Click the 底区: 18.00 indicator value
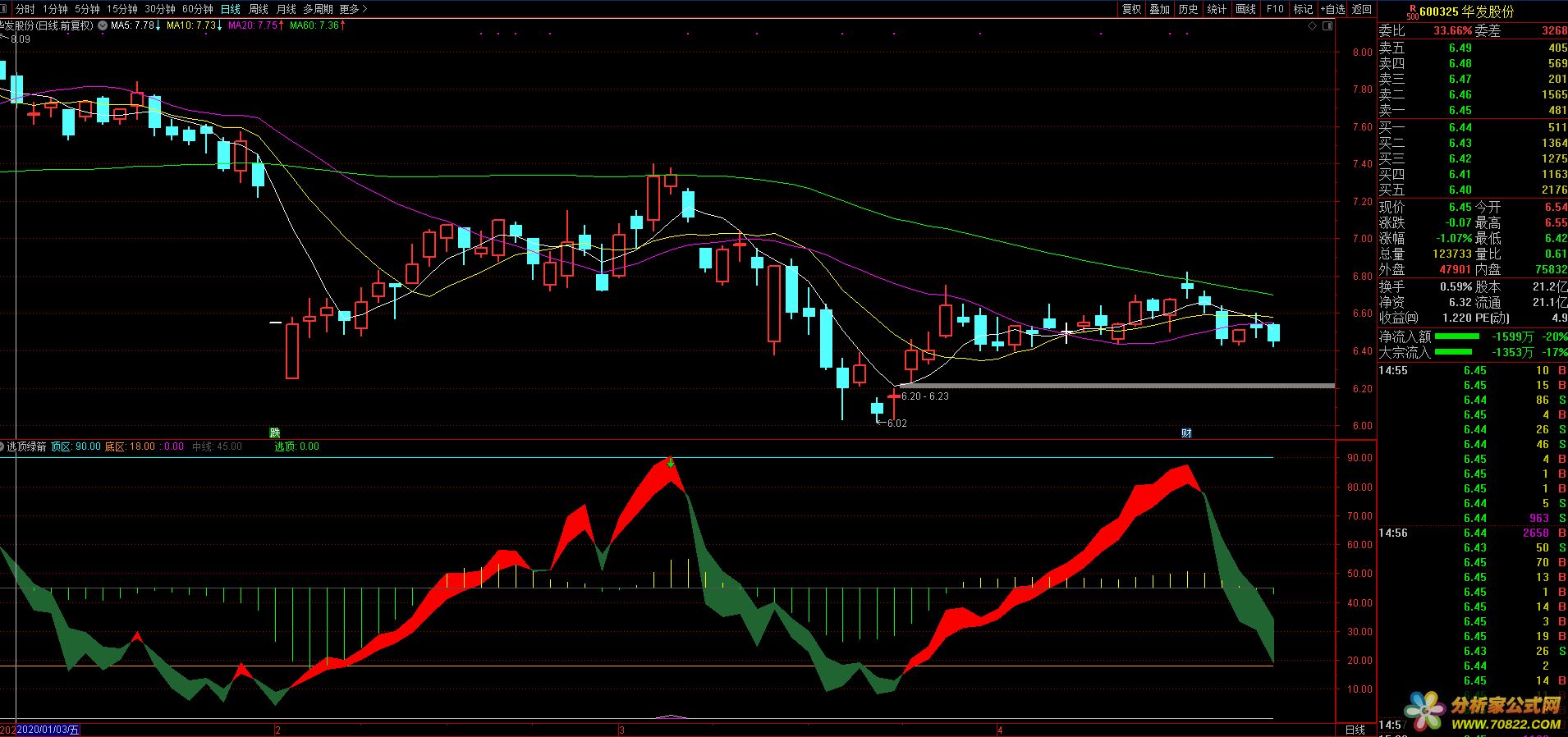 (x=130, y=446)
